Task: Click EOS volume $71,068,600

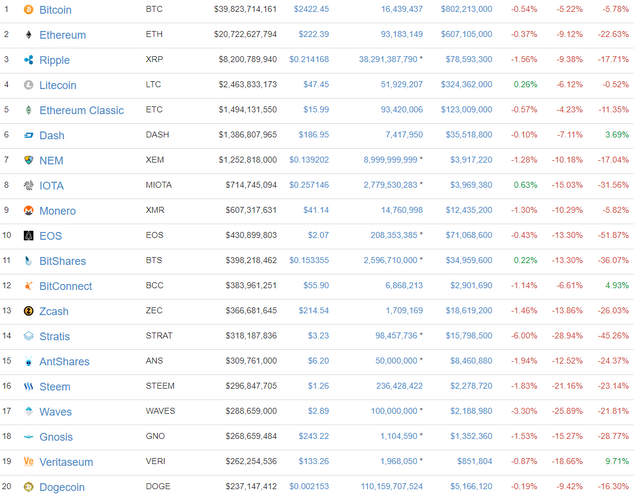Action: pos(469,235)
